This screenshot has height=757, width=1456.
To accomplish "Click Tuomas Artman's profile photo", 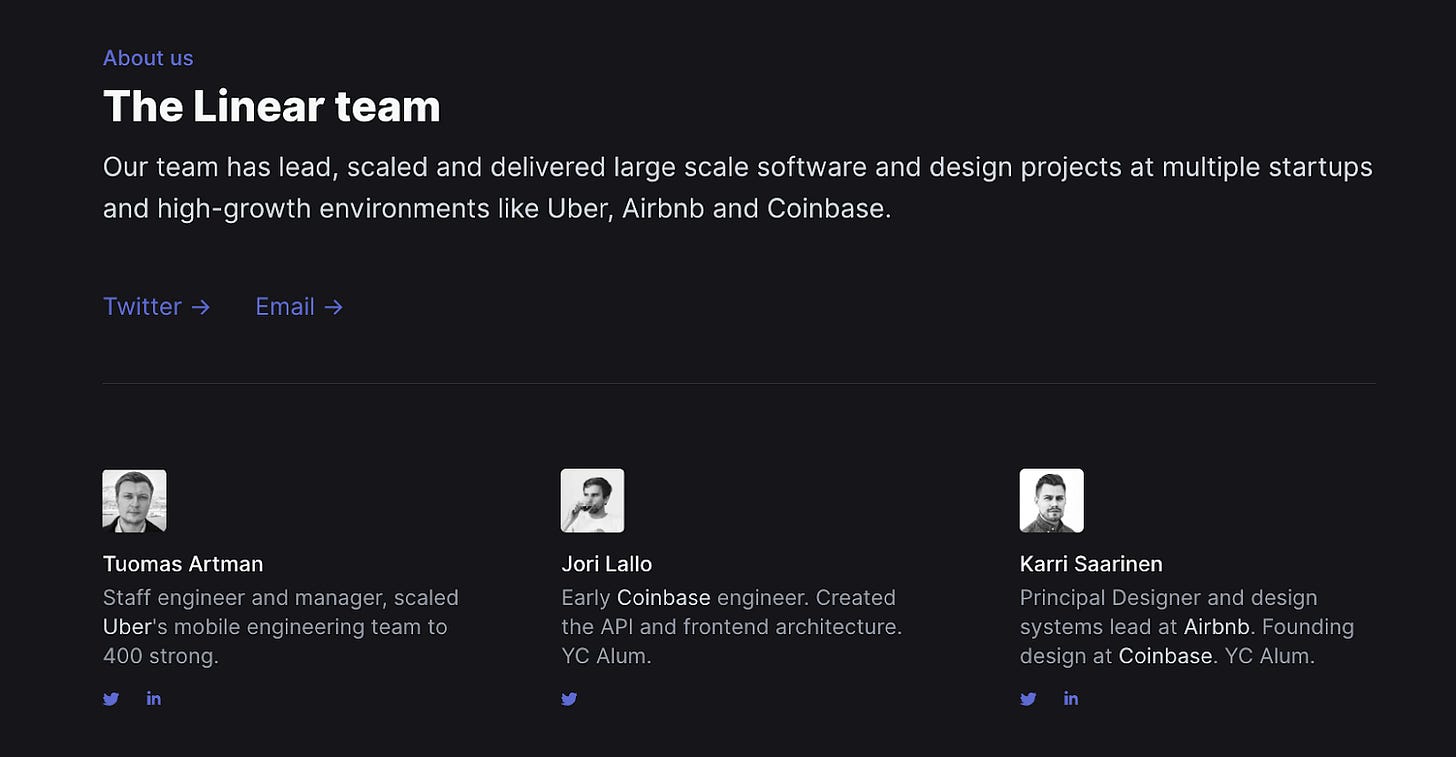I will coord(135,501).
